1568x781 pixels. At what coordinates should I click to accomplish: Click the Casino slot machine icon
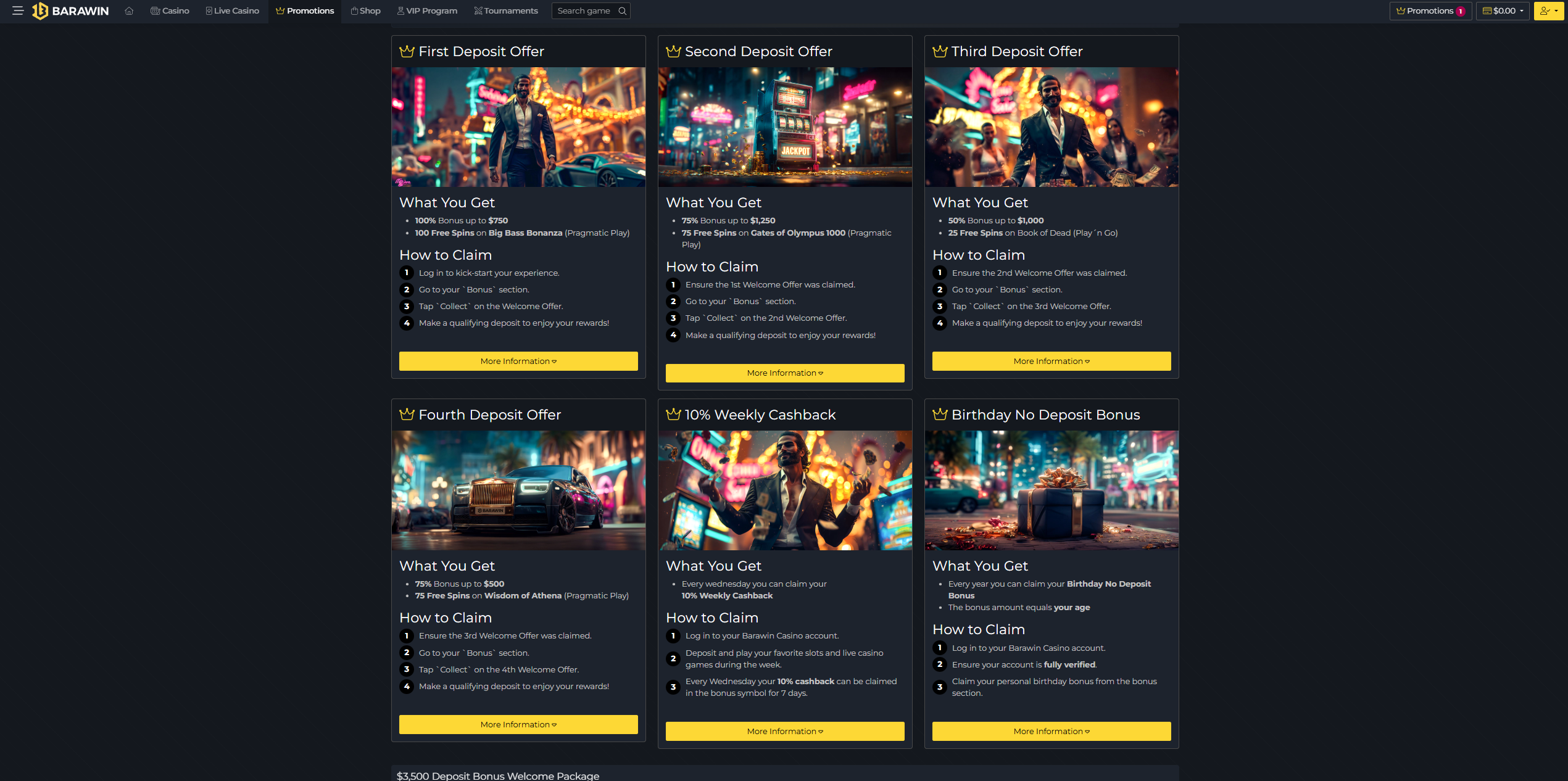[x=155, y=10]
